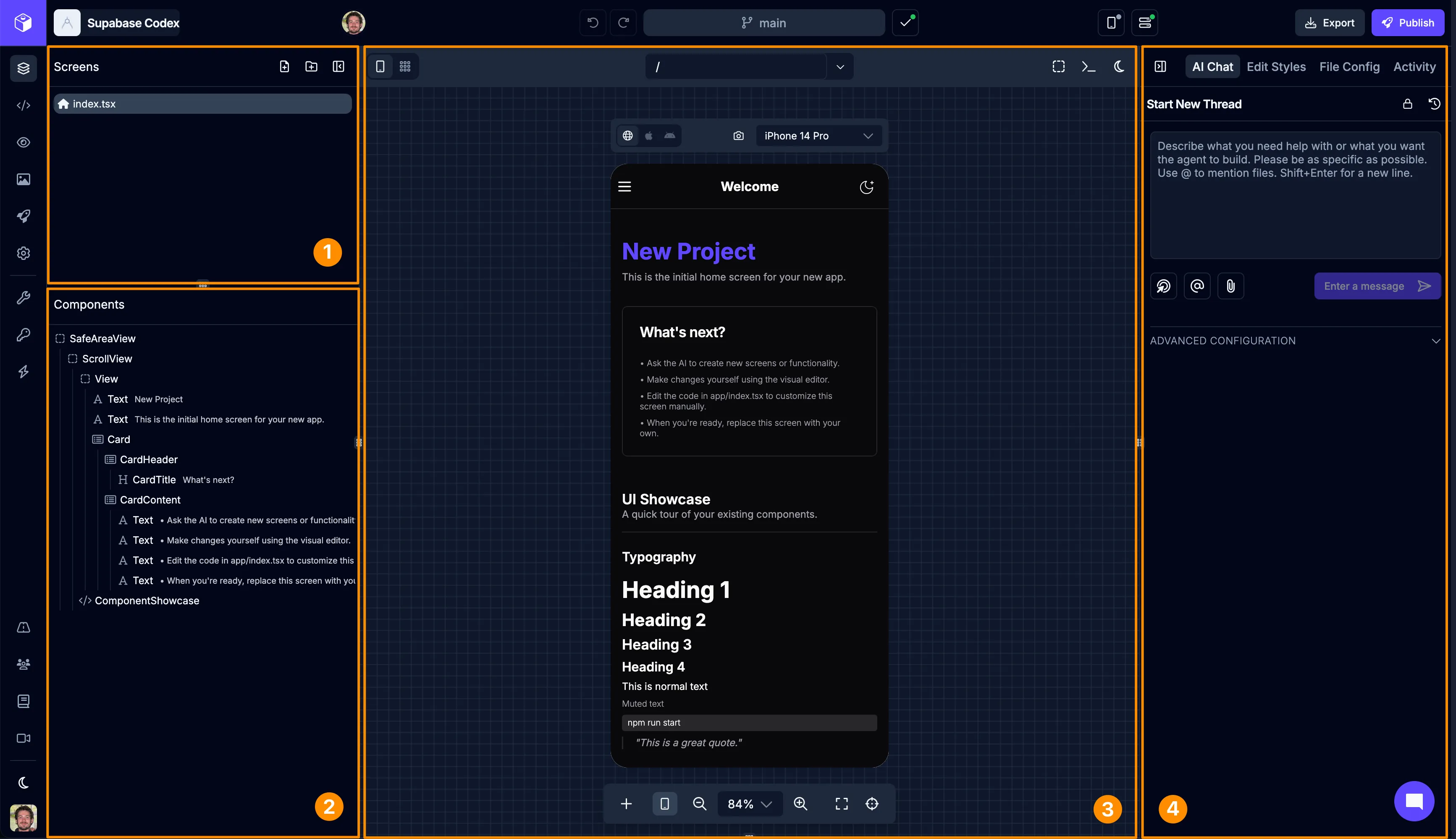This screenshot has width=1456, height=839.
Task: Switch to the Edit Styles tab
Action: click(1276, 67)
